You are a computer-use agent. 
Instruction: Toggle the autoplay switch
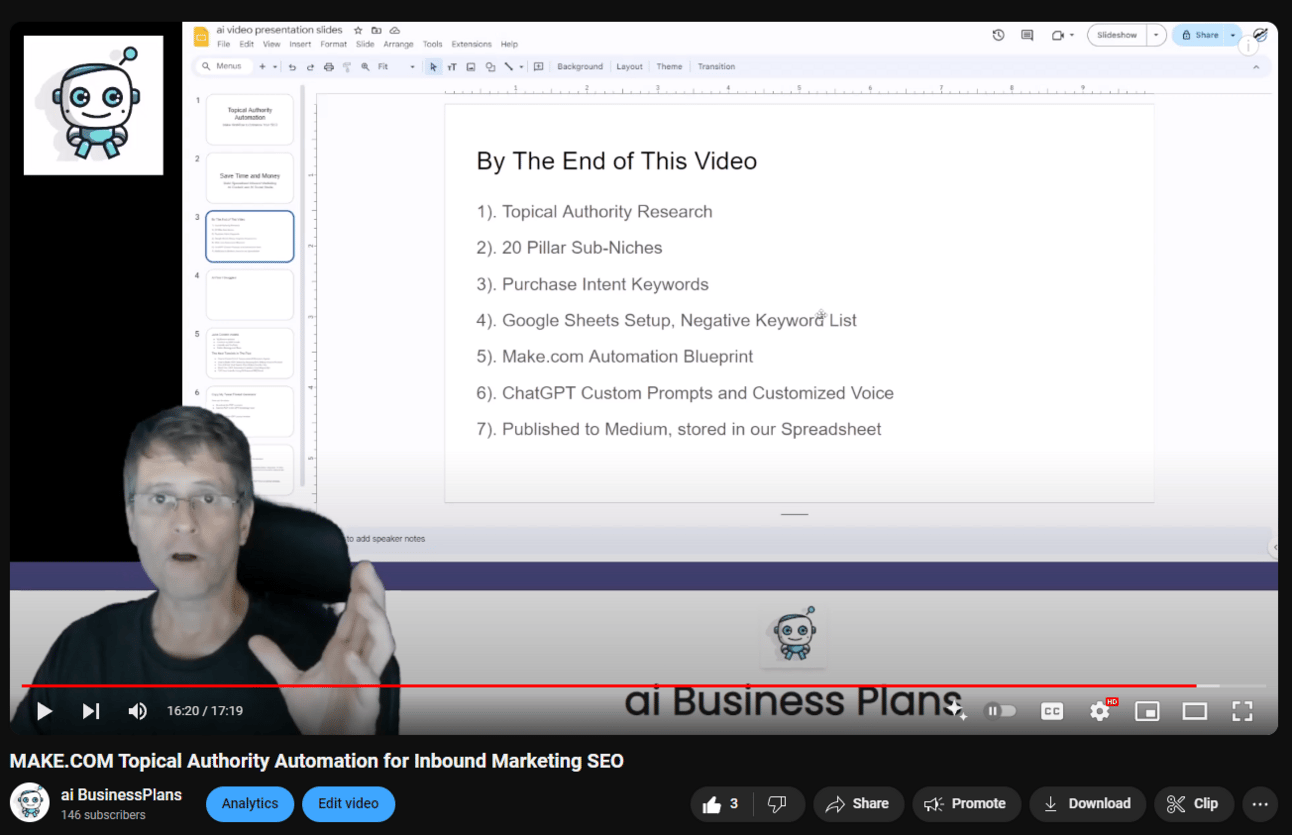click(x=1000, y=711)
